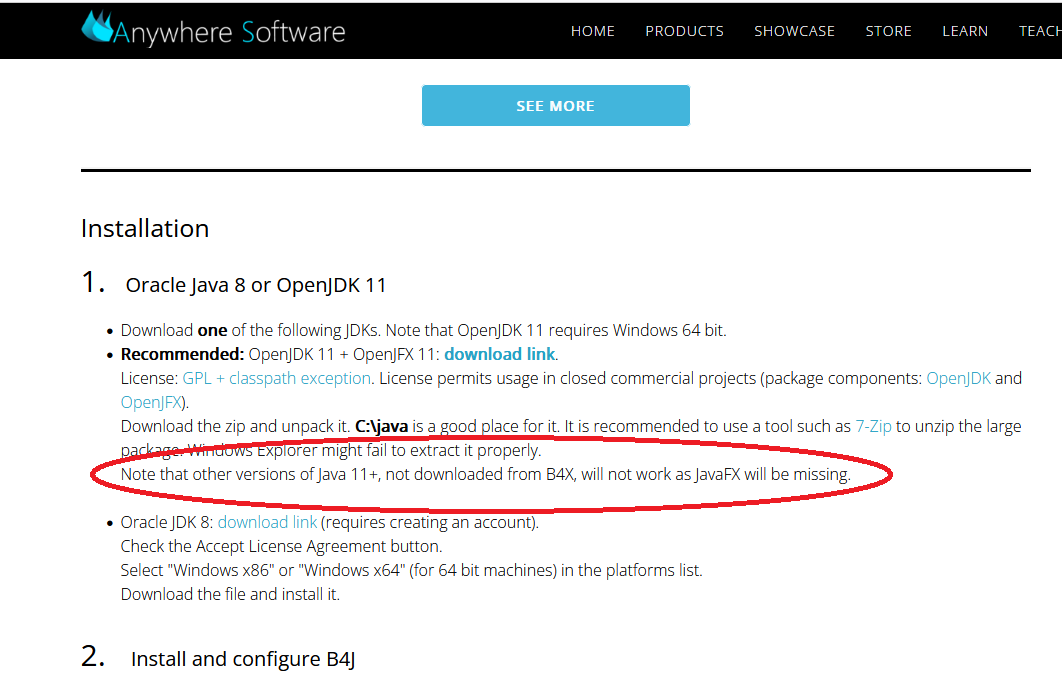Open the GPL + classpath exception link
This screenshot has height=681, width=1062.
click(x=276, y=378)
